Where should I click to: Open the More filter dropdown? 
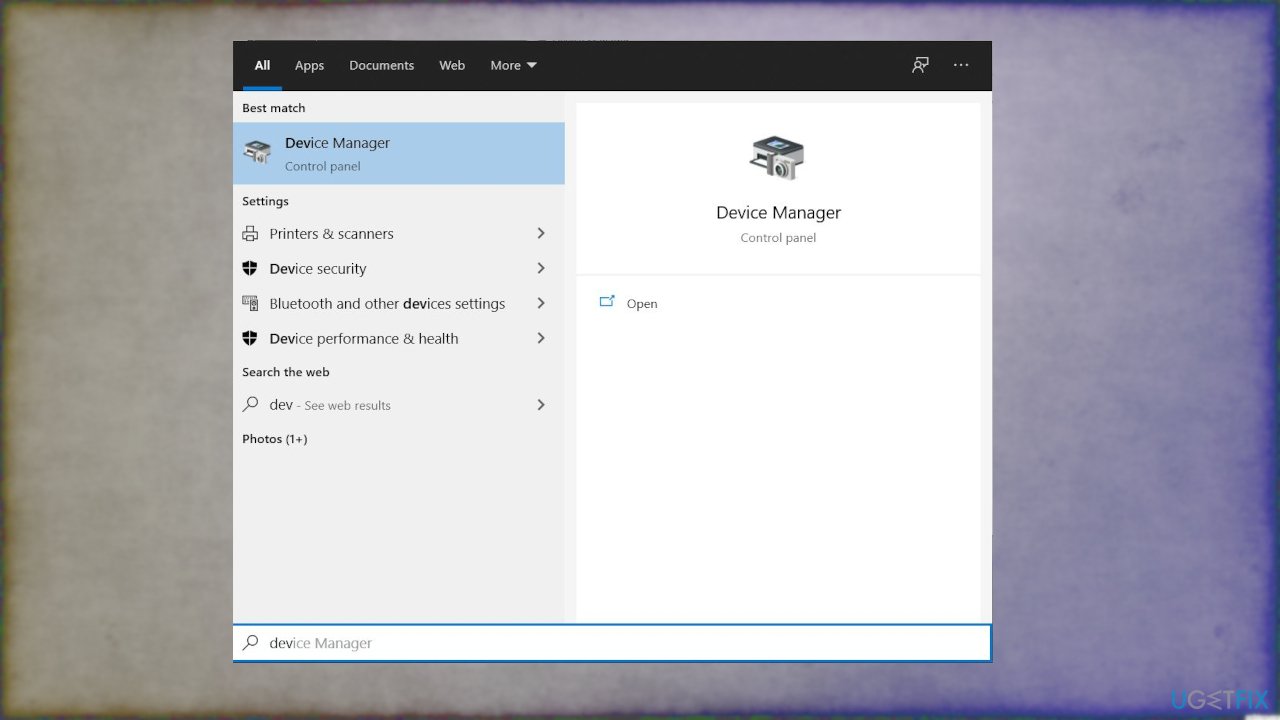click(513, 65)
